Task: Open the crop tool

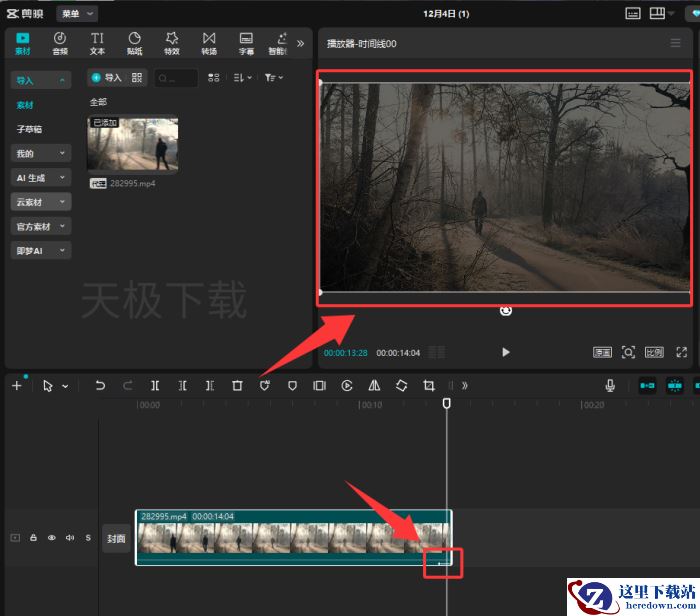Action: click(429, 385)
